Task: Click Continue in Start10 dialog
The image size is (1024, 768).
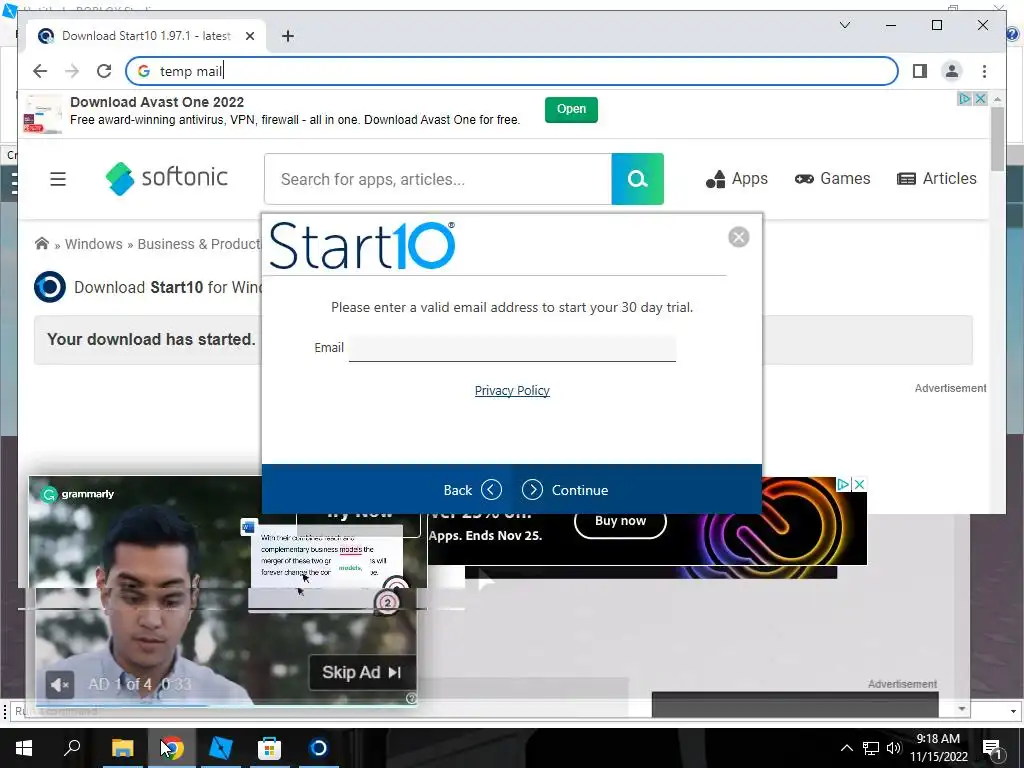Action: [565, 490]
